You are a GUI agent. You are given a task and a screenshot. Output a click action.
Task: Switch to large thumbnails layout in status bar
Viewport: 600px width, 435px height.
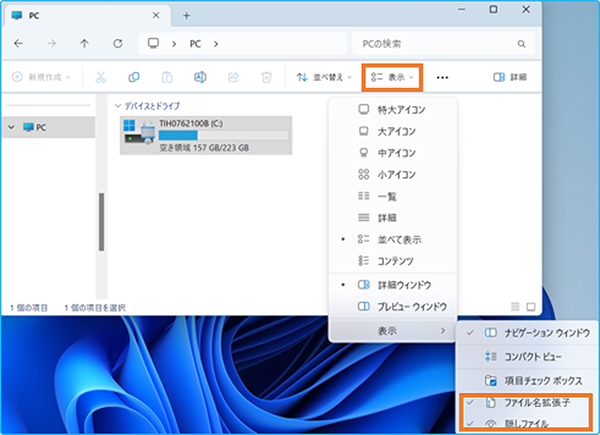[531, 306]
